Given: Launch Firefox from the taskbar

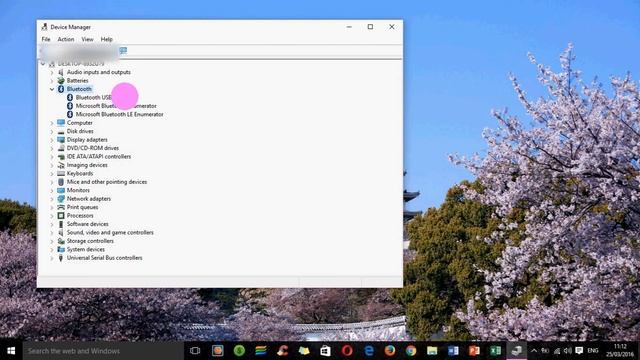Looking at the screenshot, I should coord(390,351).
